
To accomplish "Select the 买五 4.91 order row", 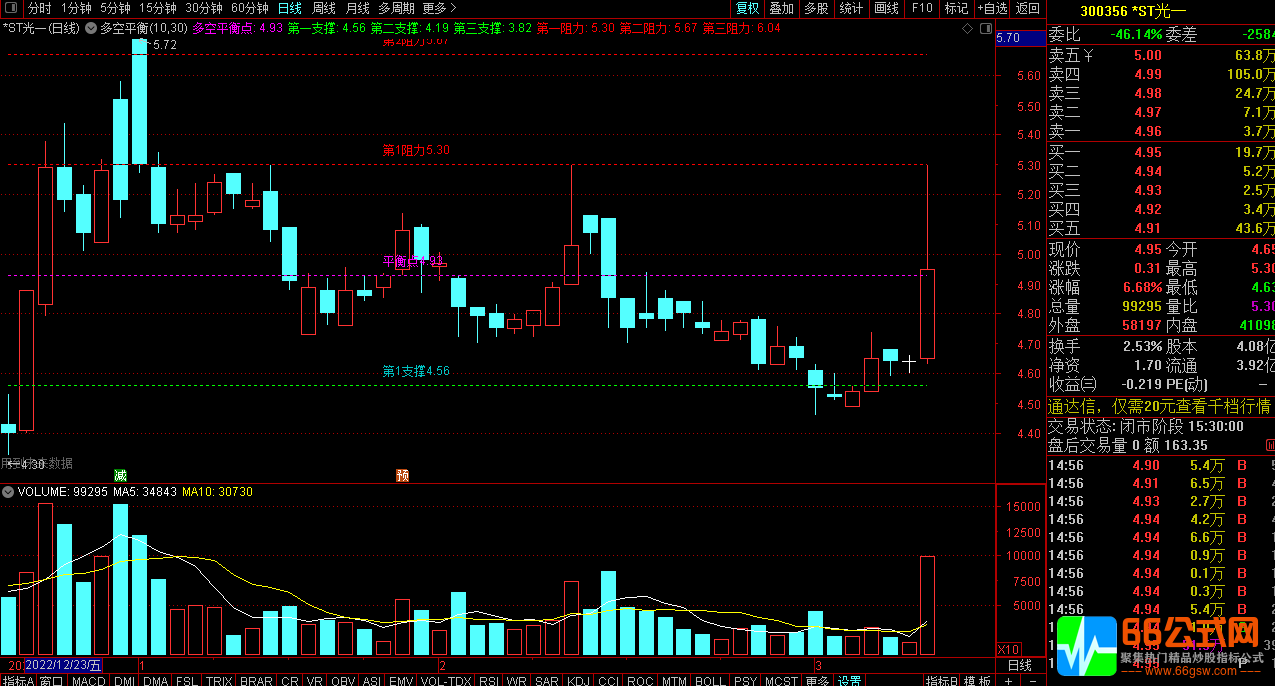I will point(1161,228).
